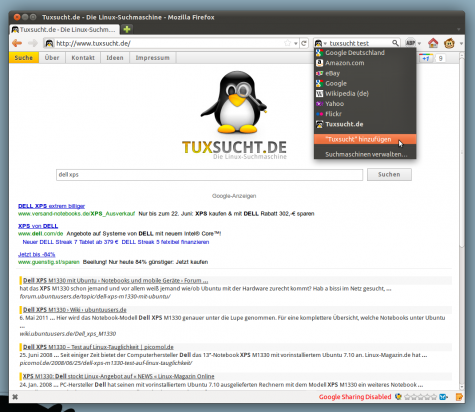This screenshot has height=412, width=475.
Task: Click the globe shield status bar icon
Action: (398, 397)
